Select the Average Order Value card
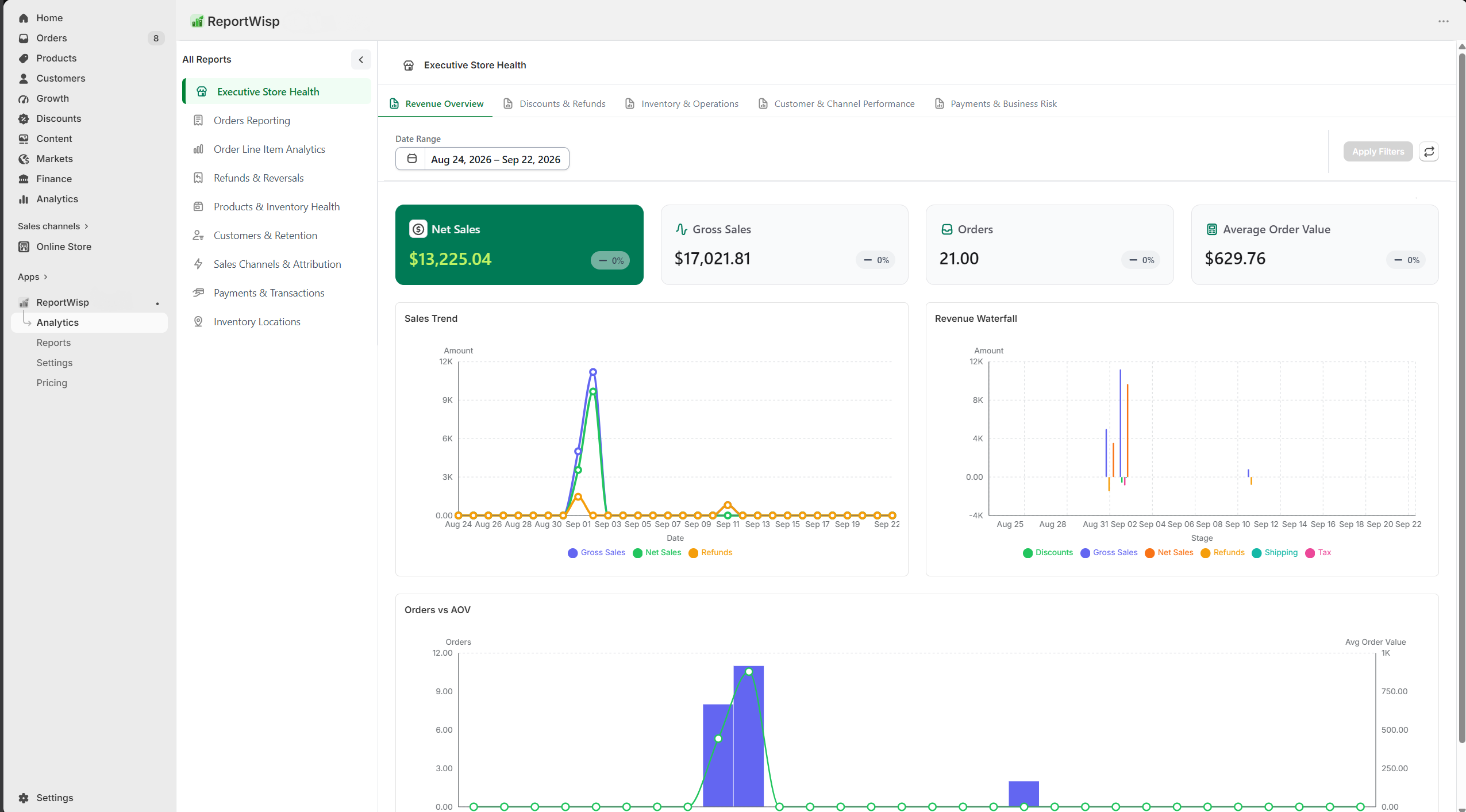The width and height of the screenshot is (1466, 812). point(1315,245)
